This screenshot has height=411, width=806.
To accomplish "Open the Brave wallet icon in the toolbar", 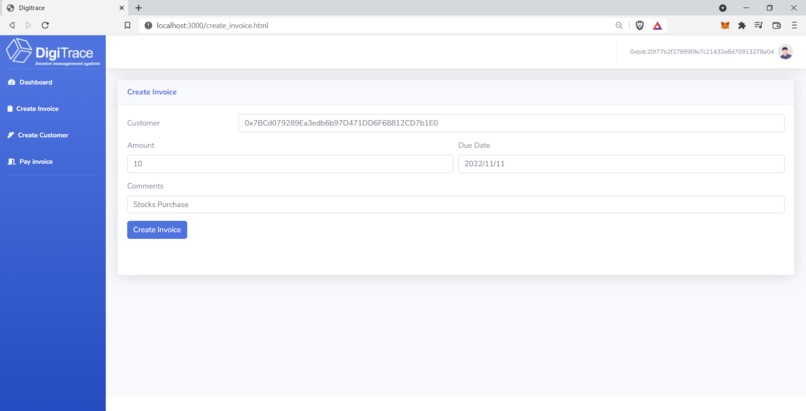I will (x=776, y=25).
